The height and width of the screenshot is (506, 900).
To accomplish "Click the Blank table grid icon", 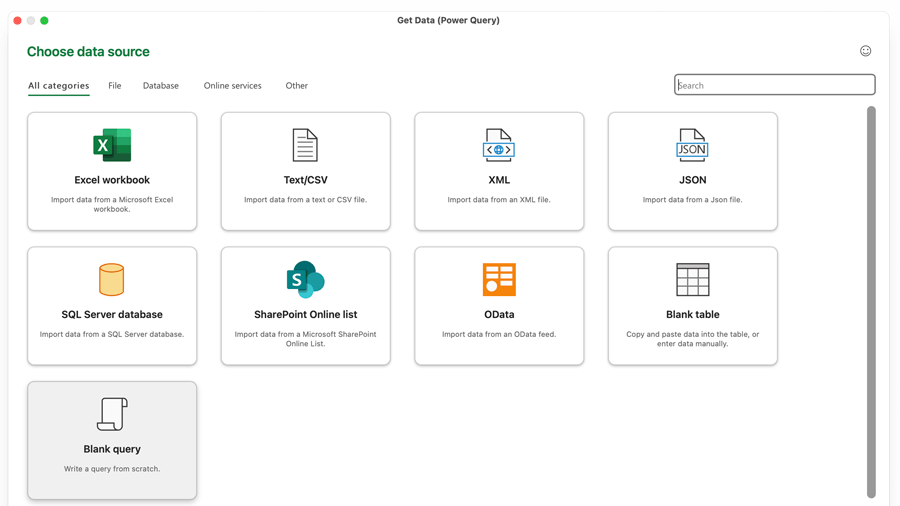I will point(692,279).
